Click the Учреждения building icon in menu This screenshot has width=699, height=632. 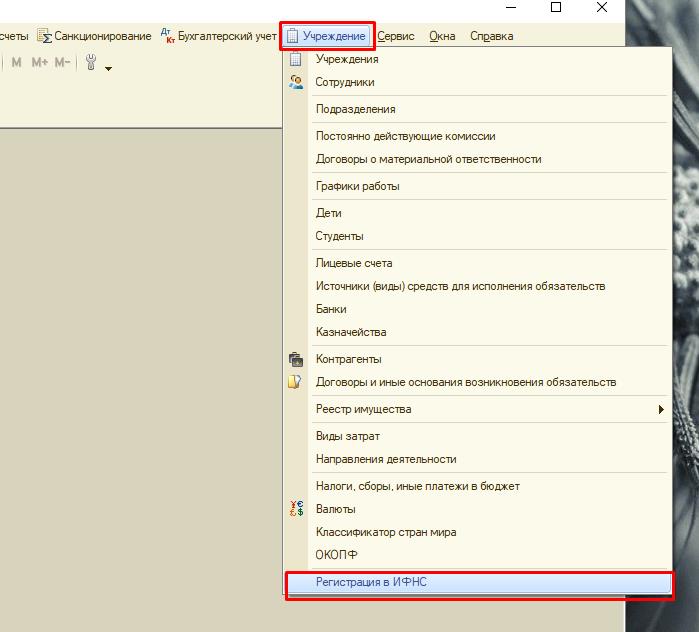295,59
